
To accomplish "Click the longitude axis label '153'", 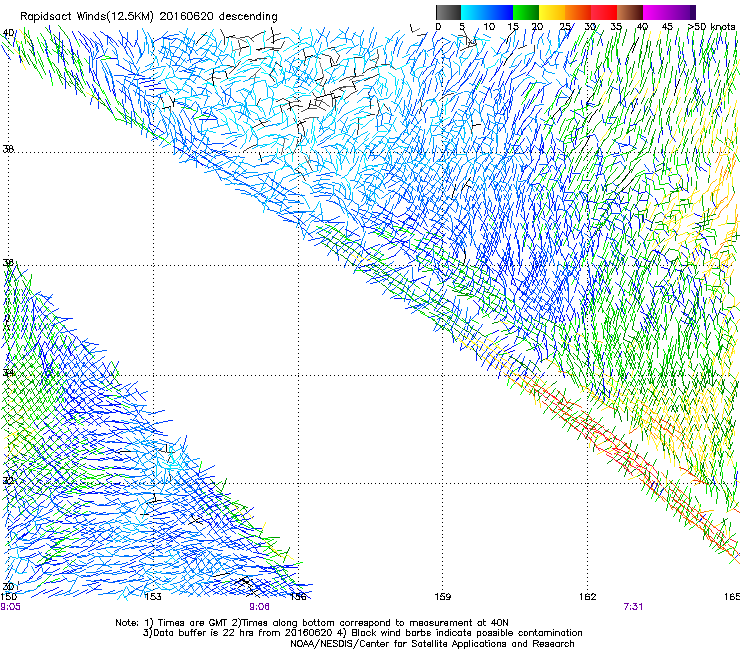I will click(153, 597).
